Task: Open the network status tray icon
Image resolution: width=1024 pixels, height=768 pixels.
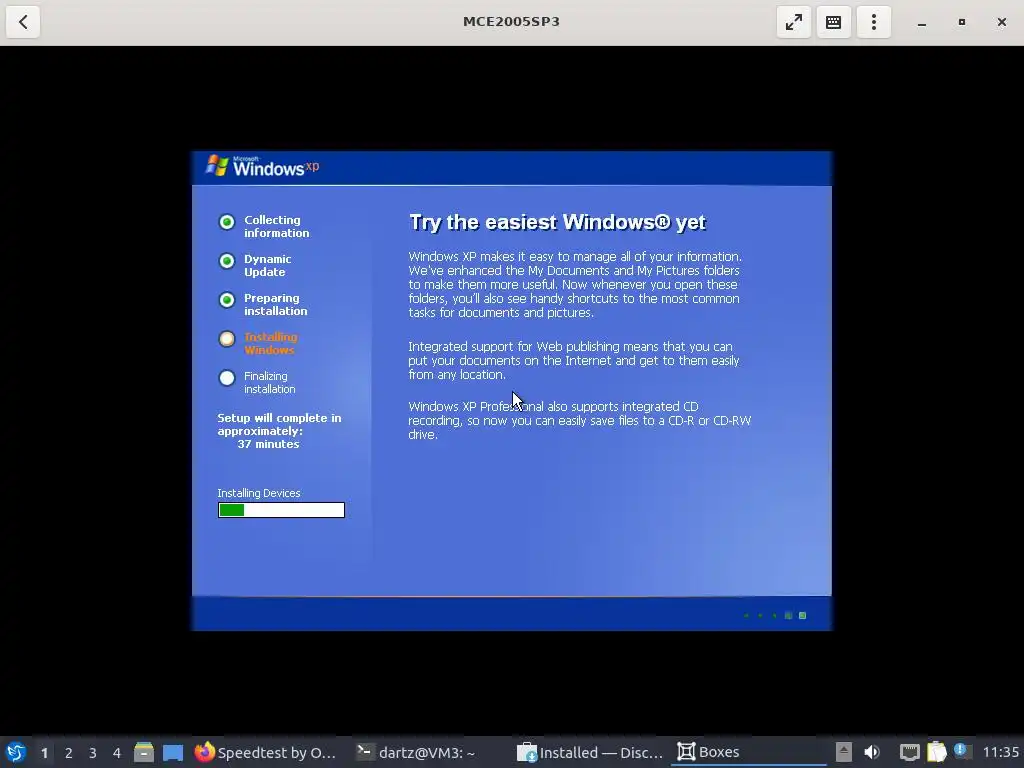Action: pyautogui.click(x=909, y=752)
